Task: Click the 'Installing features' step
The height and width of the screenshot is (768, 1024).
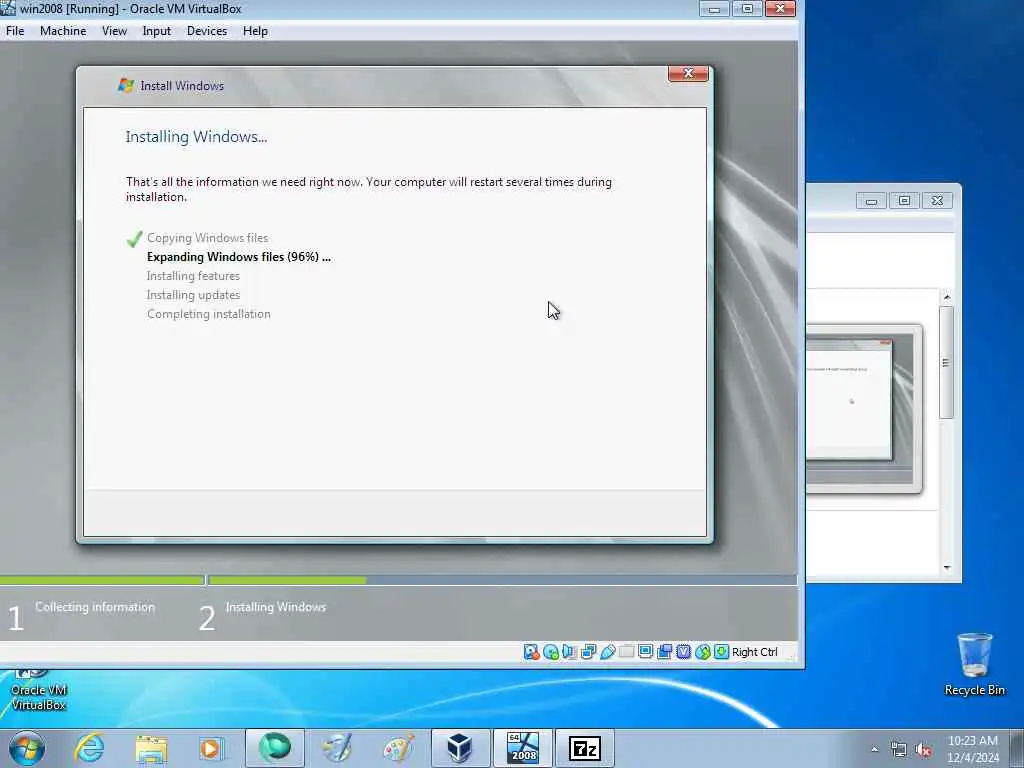Action: 193,276
